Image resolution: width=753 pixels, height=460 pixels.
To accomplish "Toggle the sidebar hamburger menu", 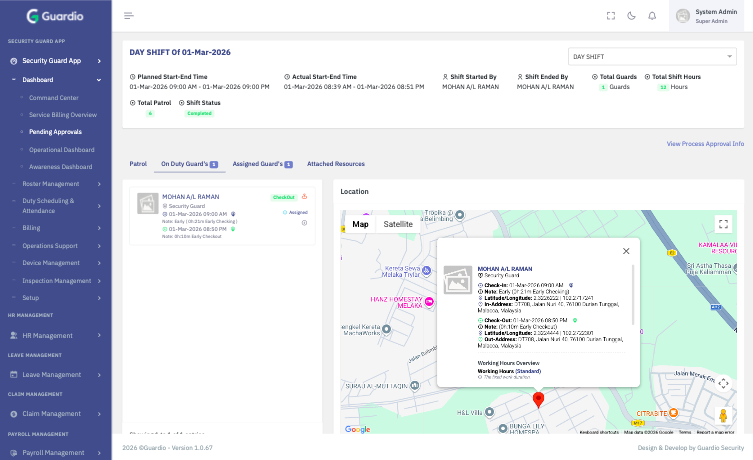I will point(129,16).
